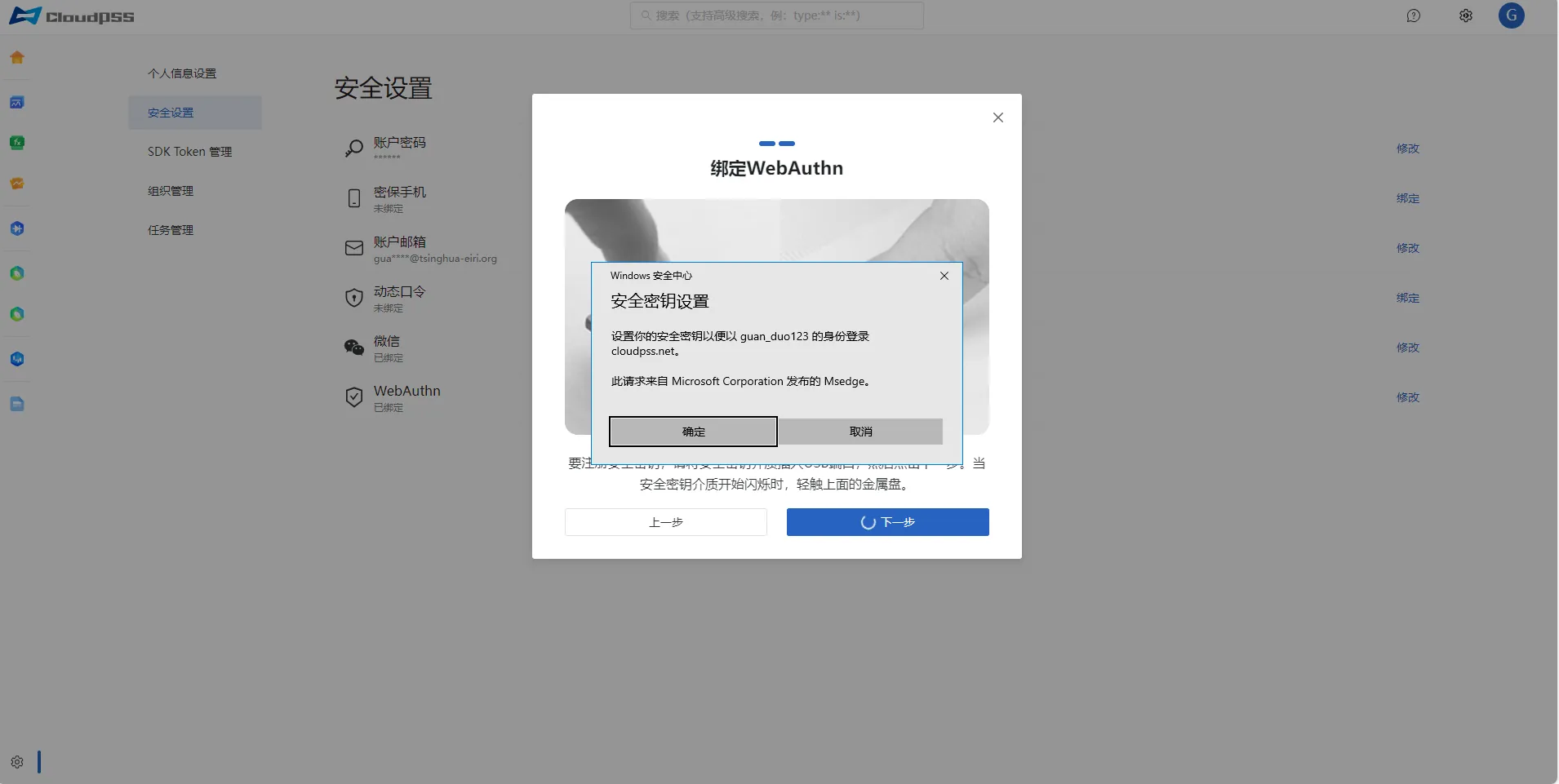This screenshot has height=784, width=1559.
Task: Close the 绑定WebAuthn modal
Action: tap(997, 117)
